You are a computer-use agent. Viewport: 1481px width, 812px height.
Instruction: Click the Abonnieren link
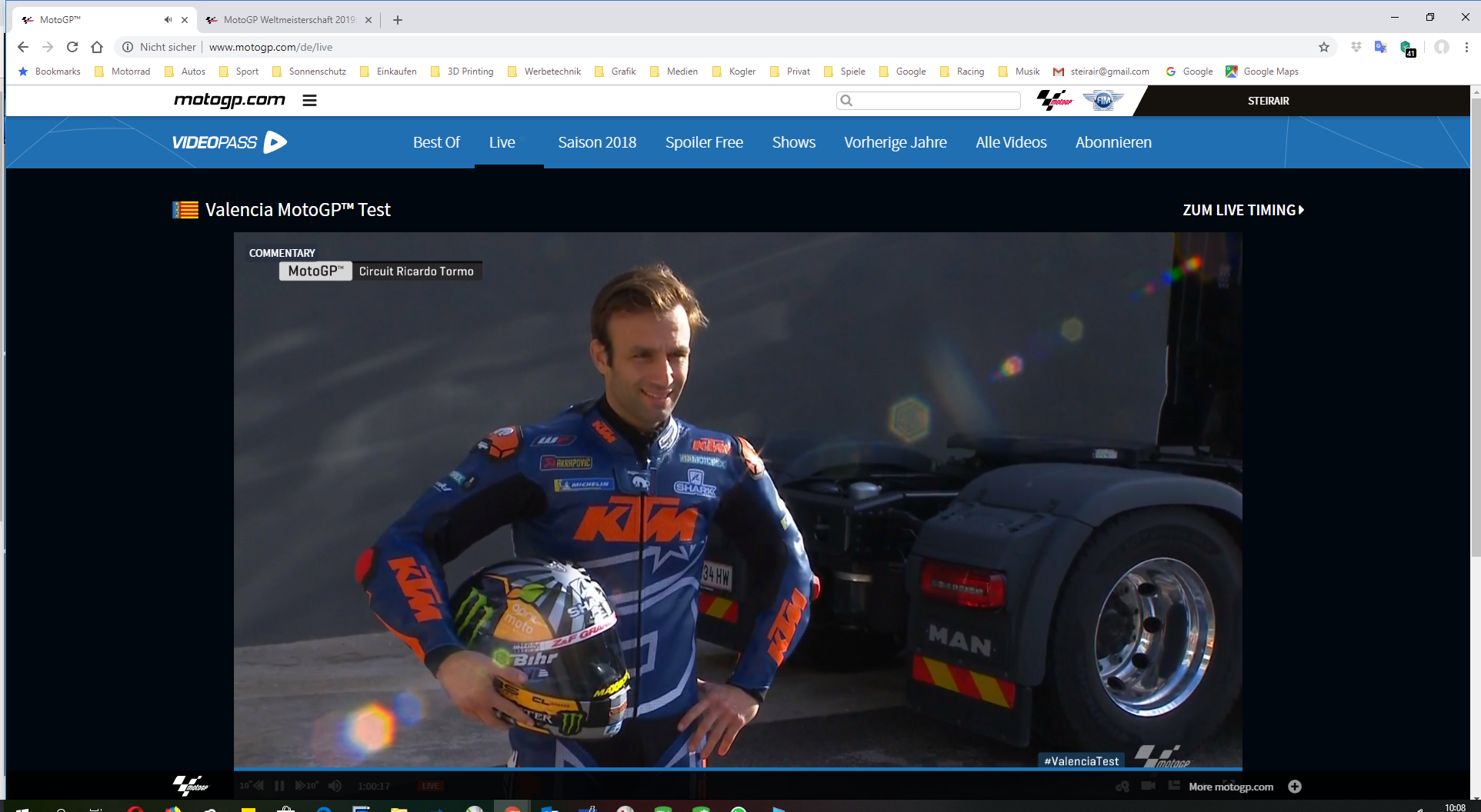click(1113, 142)
